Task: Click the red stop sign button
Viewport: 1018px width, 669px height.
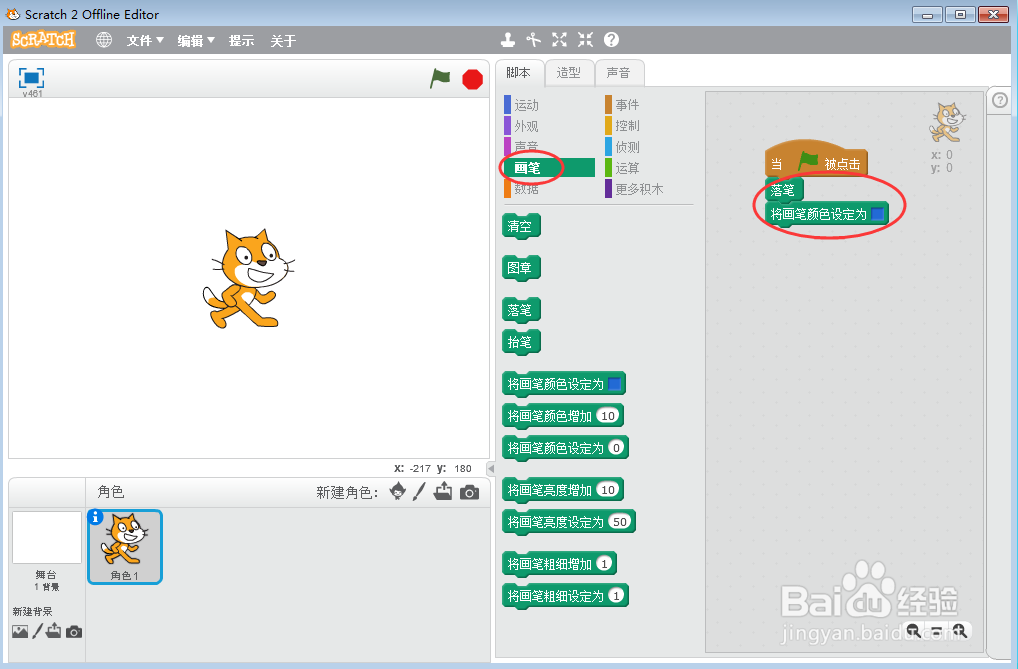Action: click(472, 79)
